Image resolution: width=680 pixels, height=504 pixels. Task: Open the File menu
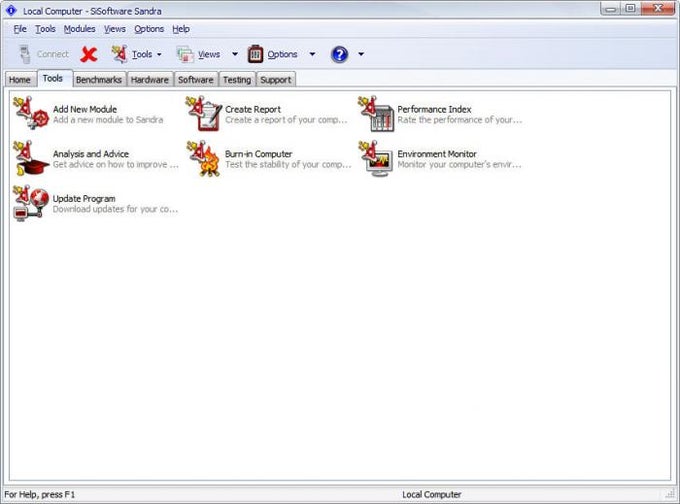pyautogui.click(x=20, y=29)
